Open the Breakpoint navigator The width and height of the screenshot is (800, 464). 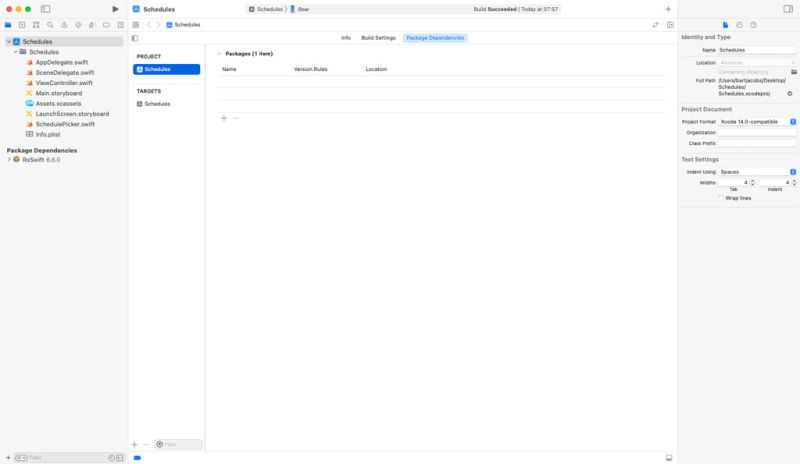click(106, 25)
